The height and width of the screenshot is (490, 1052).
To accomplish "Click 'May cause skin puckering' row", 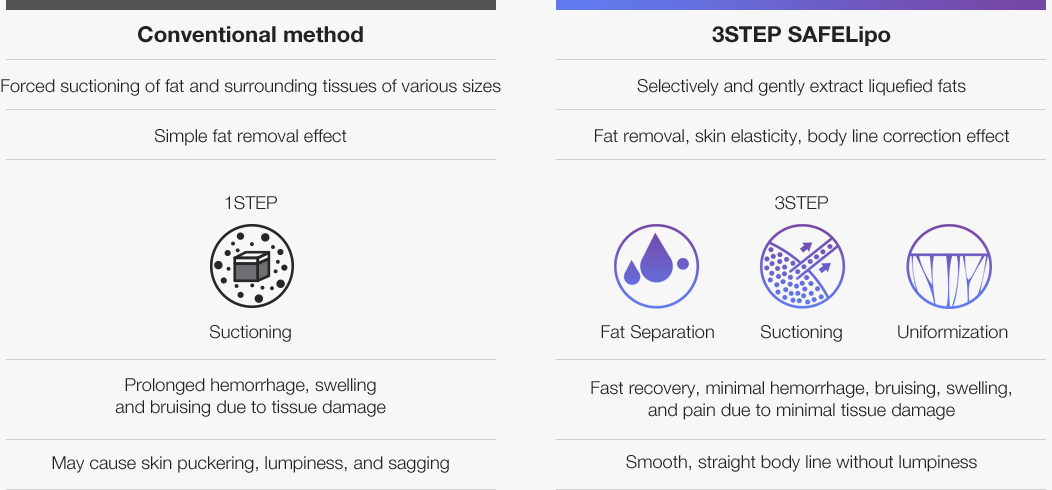I will [x=250, y=462].
